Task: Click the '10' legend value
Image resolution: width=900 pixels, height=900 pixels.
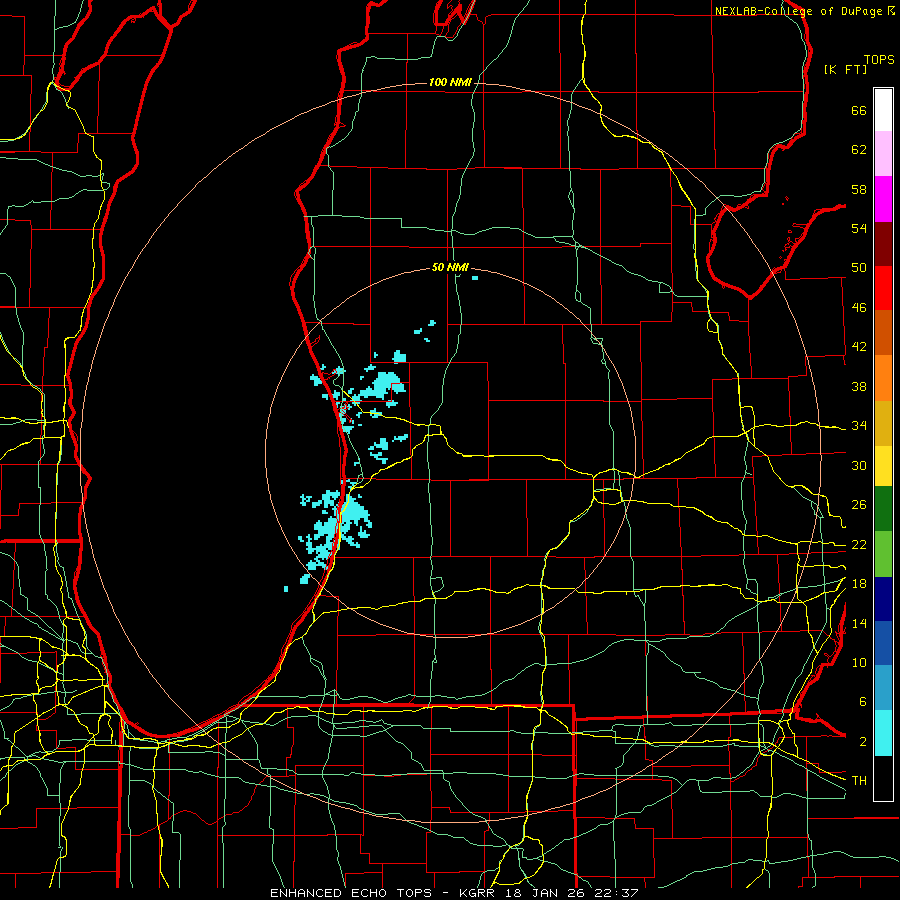Action: tap(859, 663)
